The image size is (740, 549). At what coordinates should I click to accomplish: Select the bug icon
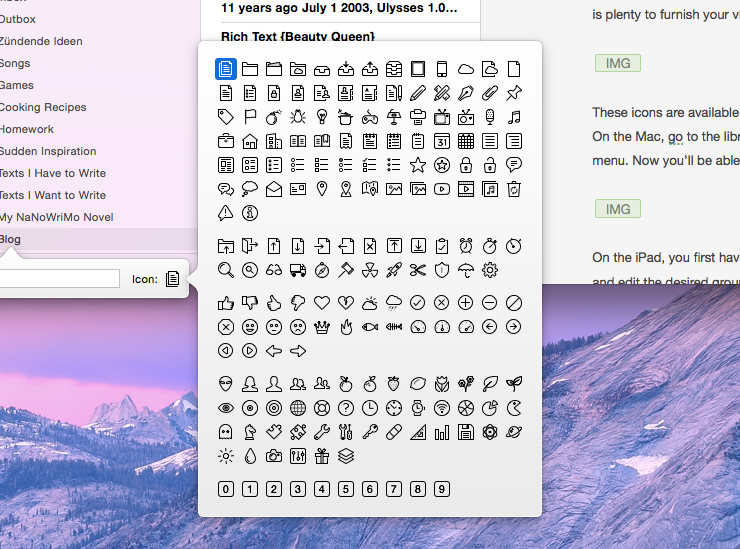pyautogui.click(x=298, y=117)
